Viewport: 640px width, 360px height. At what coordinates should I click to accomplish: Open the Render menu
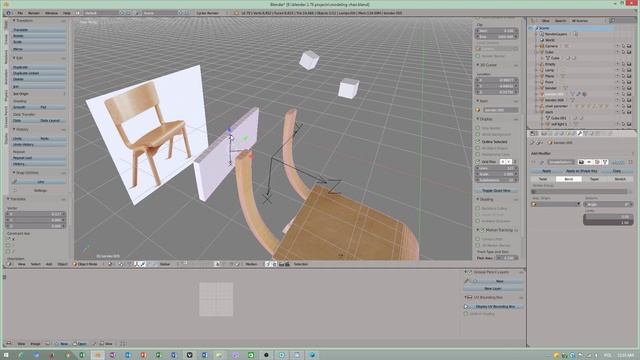tap(33, 13)
